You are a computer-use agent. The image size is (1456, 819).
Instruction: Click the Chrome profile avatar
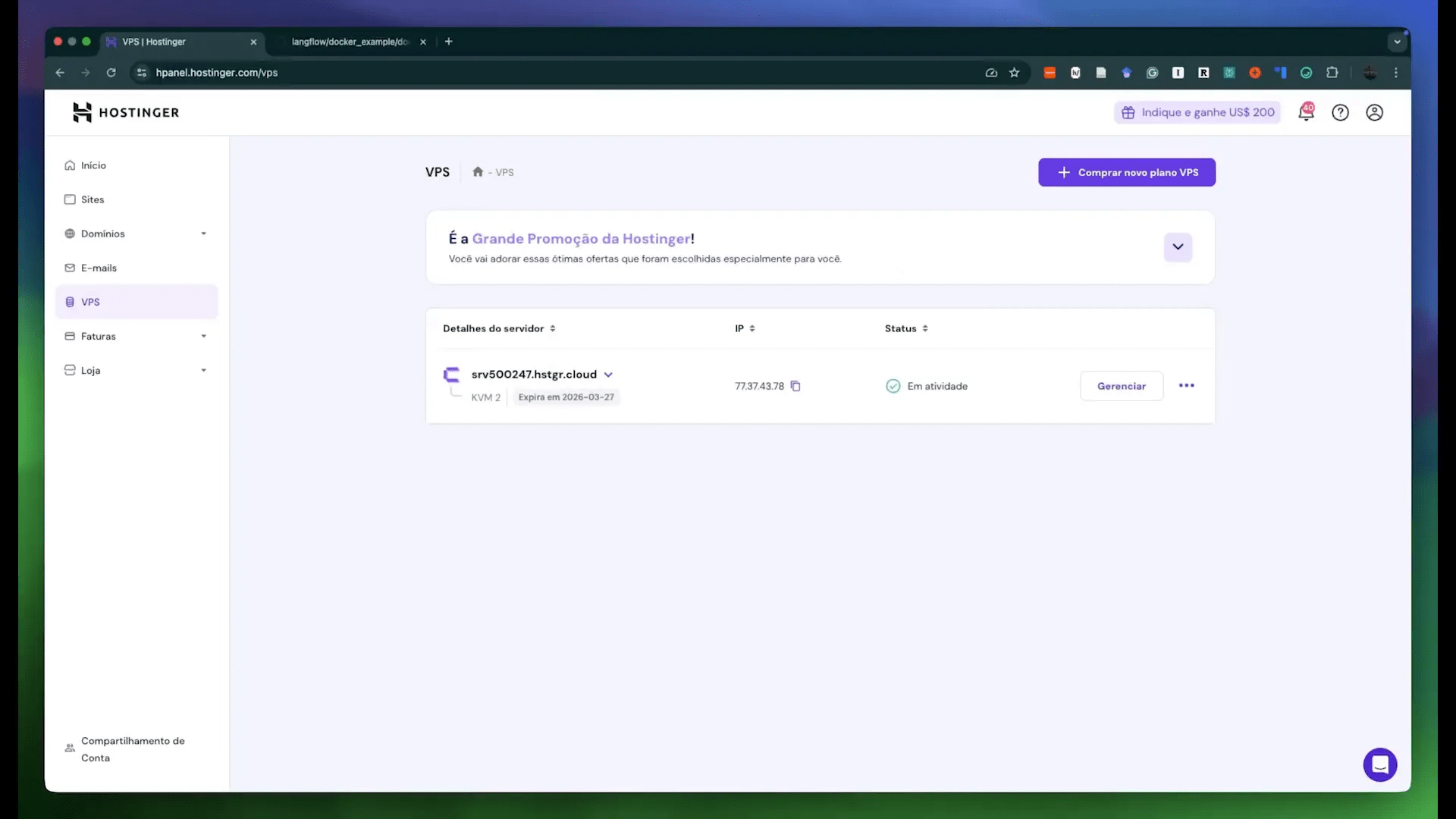click(x=1370, y=73)
